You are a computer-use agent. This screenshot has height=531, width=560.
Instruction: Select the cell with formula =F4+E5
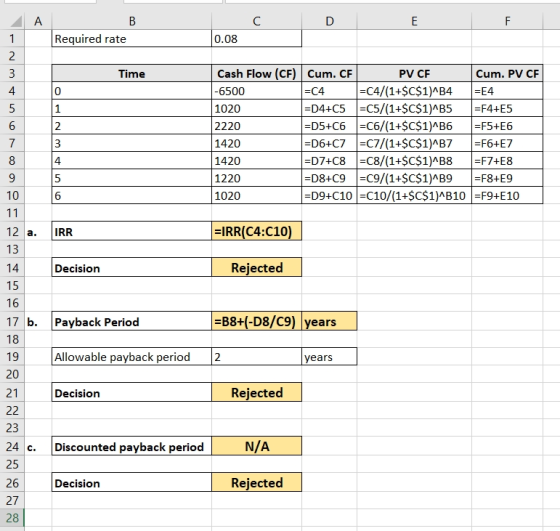[507, 108]
